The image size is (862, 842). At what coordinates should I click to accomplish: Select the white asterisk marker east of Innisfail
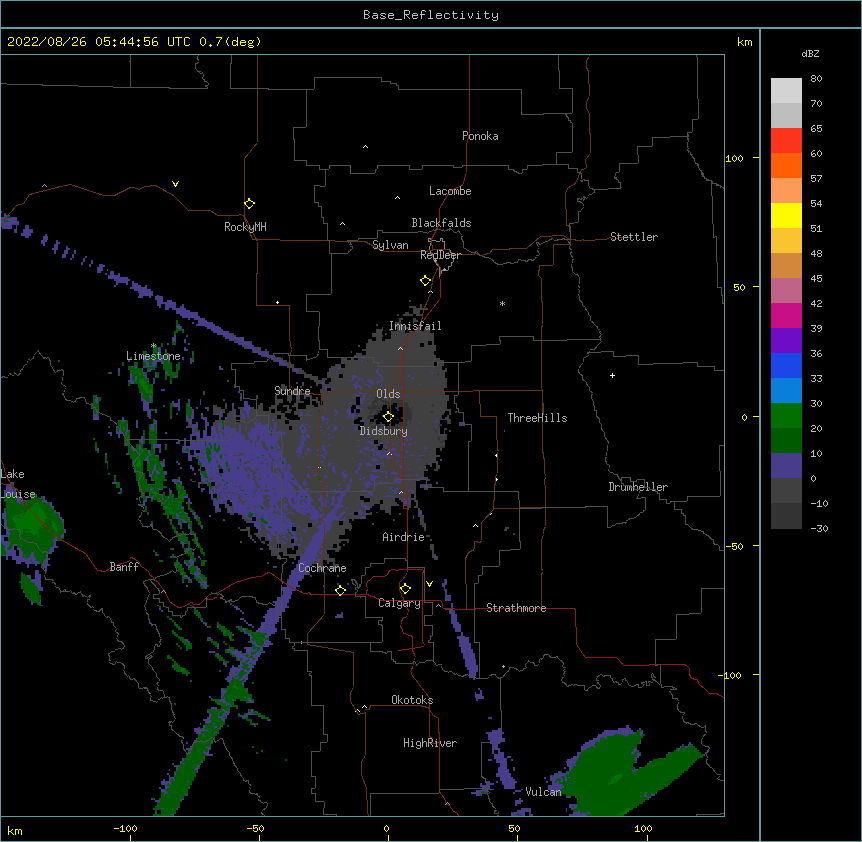point(502,303)
